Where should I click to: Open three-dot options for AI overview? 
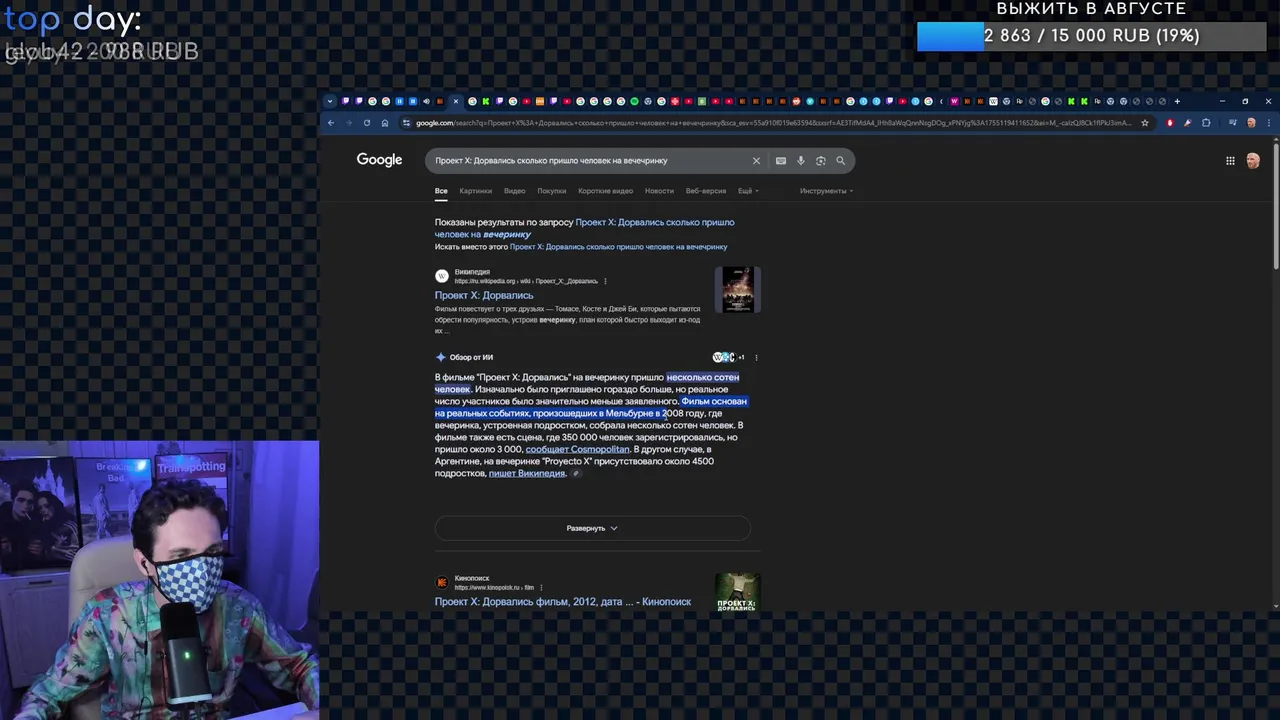click(x=756, y=357)
